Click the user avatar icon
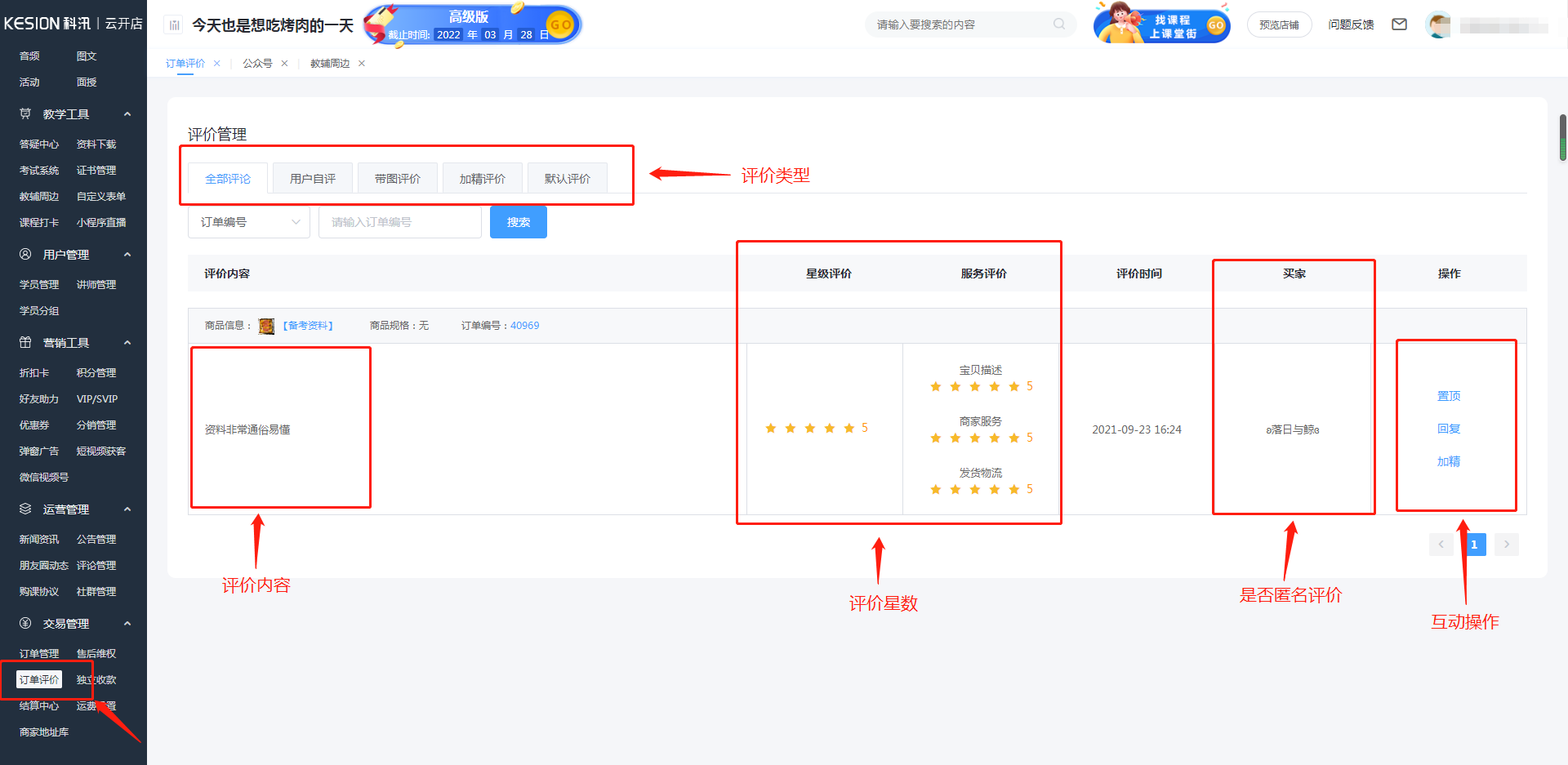This screenshot has width=1568, height=765. (1438, 24)
